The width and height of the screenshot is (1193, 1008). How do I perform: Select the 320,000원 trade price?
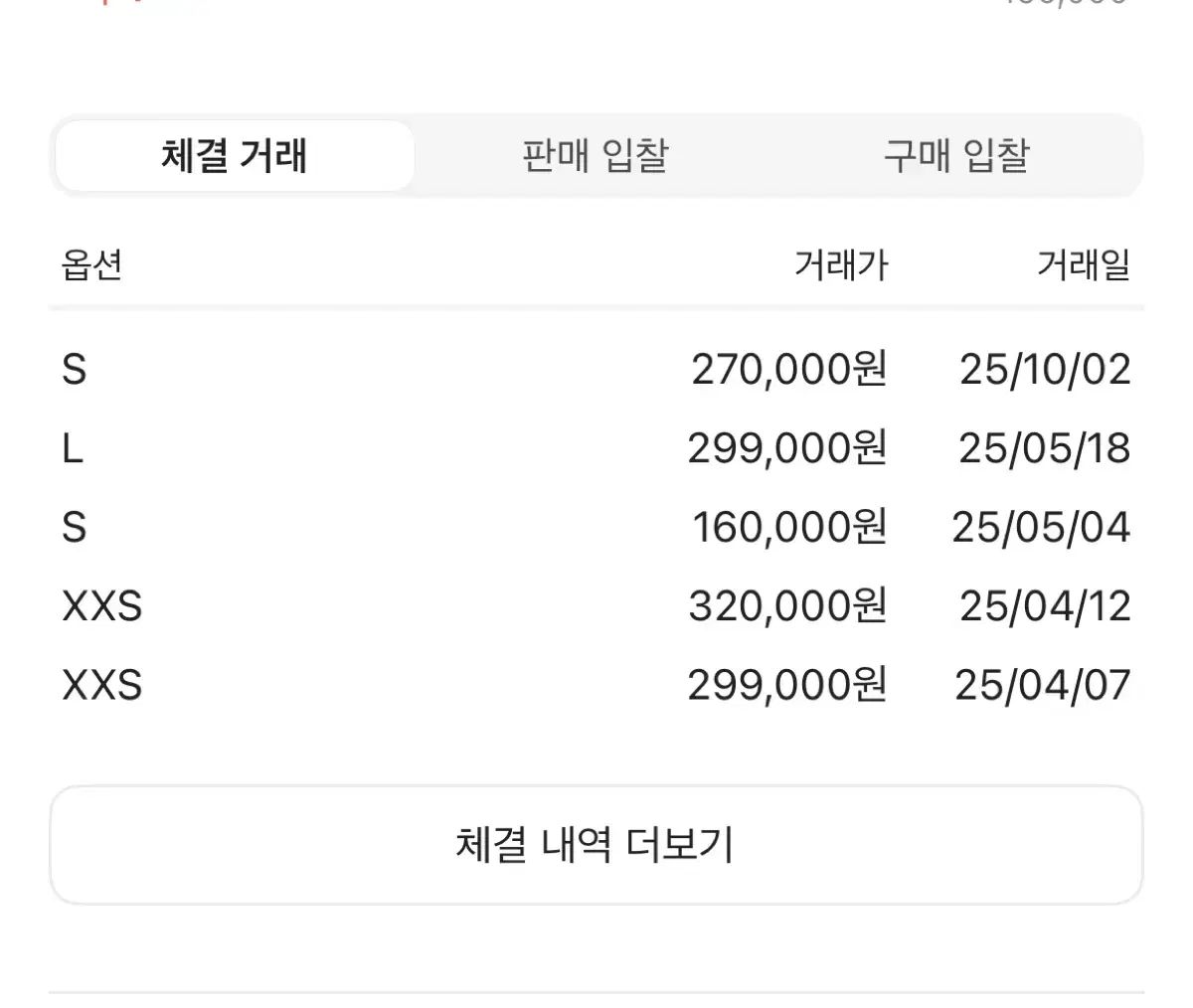point(787,606)
